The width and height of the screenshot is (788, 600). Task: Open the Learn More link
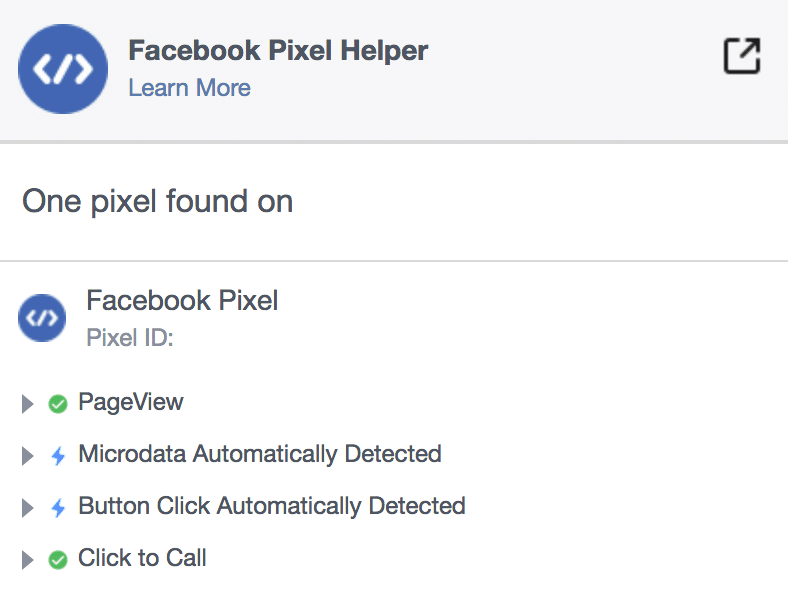(x=189, y=88)
